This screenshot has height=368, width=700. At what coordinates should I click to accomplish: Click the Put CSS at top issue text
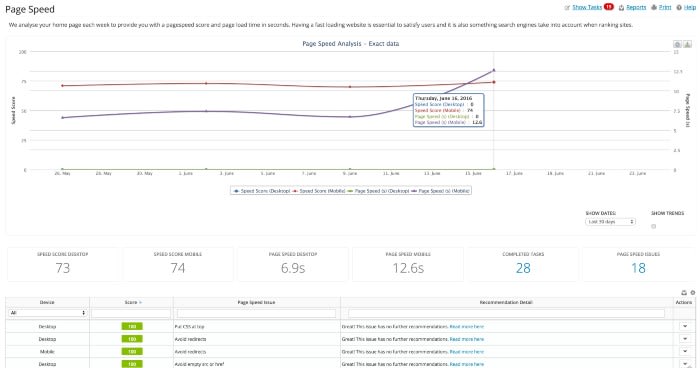coord(189,327)
